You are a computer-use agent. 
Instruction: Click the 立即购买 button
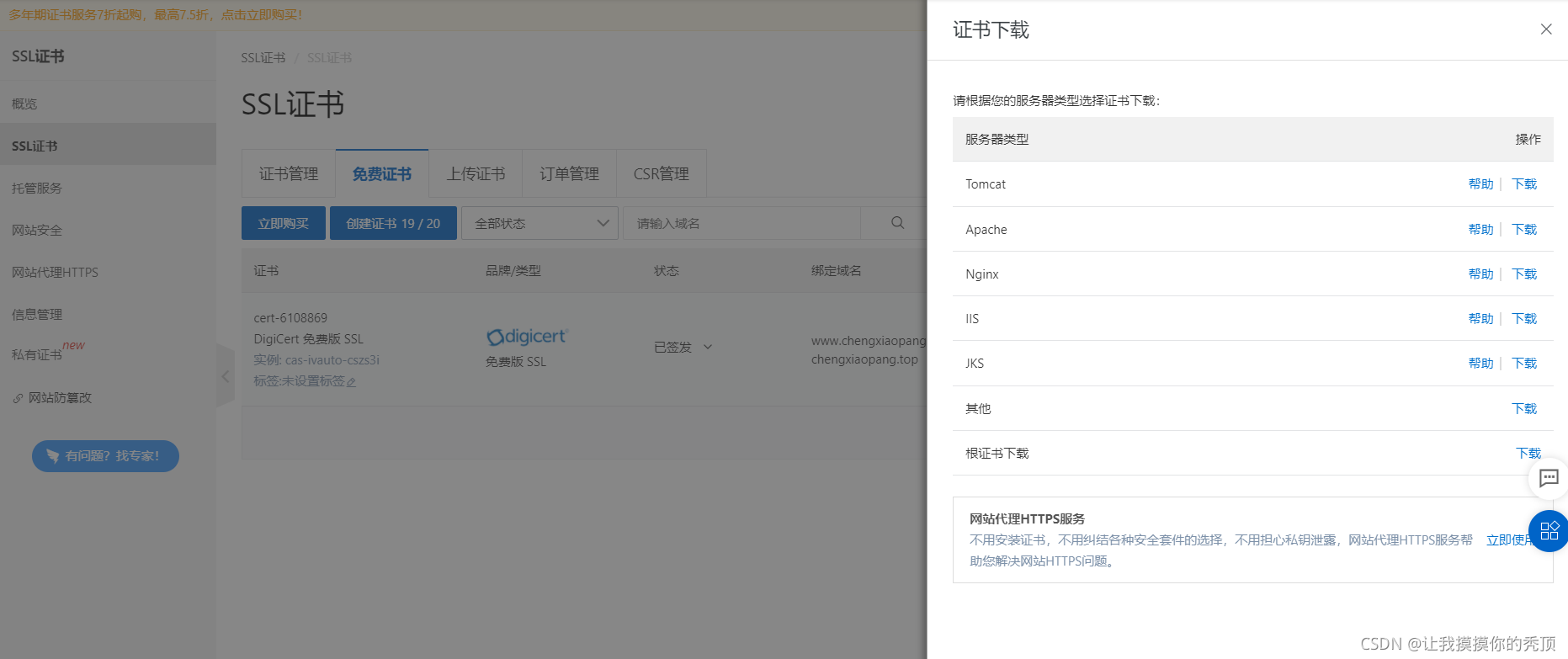(284, 223)
